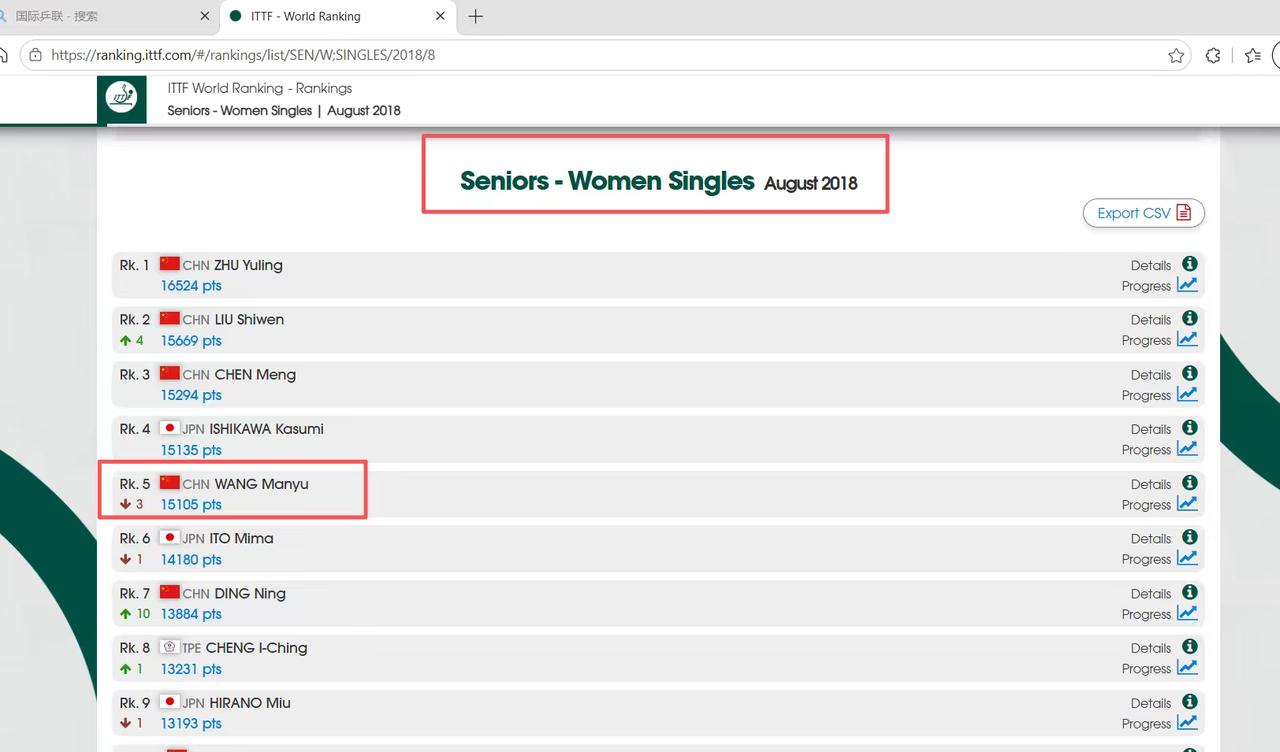Viewport: 1280px width, 752px height.
Task: Click Details info icon for DING Ning
Action: click(x=1189, y=592)
